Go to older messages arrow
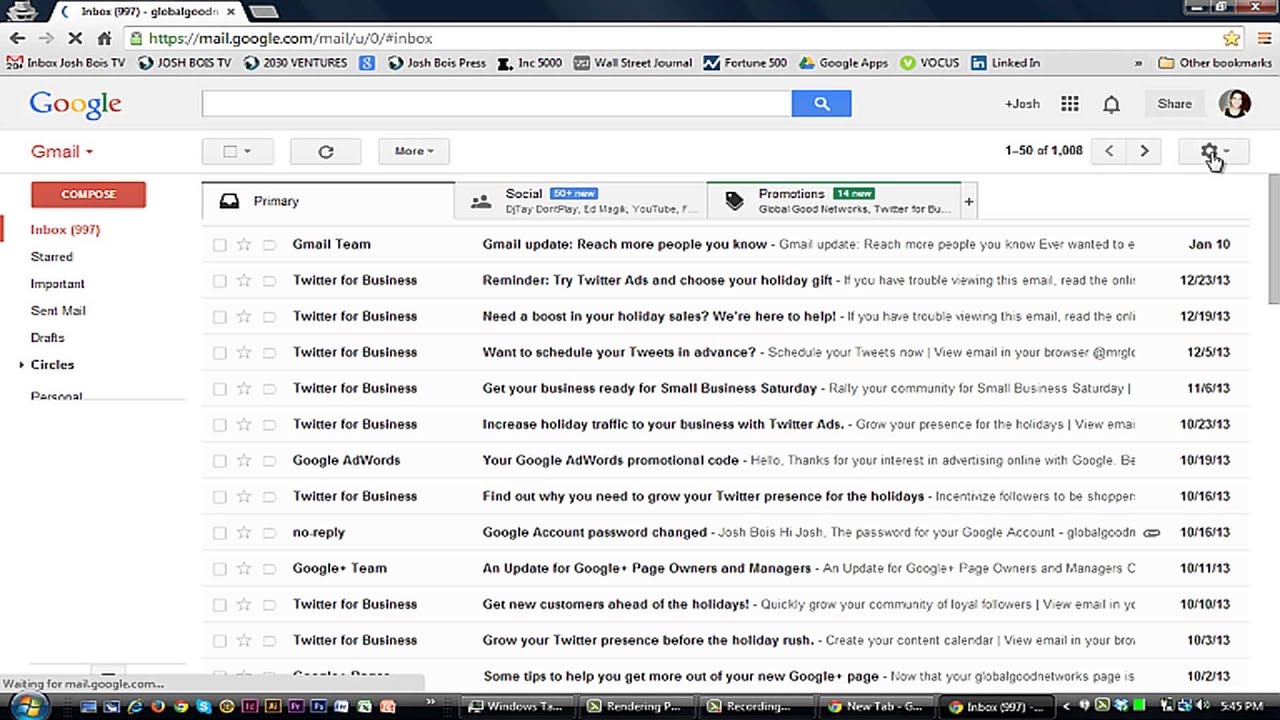 pyautogui.click(x=1144, y=151)
